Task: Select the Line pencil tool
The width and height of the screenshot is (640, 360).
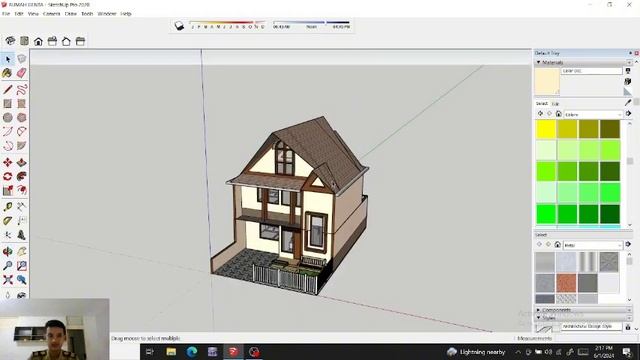Action: [7, 89]
